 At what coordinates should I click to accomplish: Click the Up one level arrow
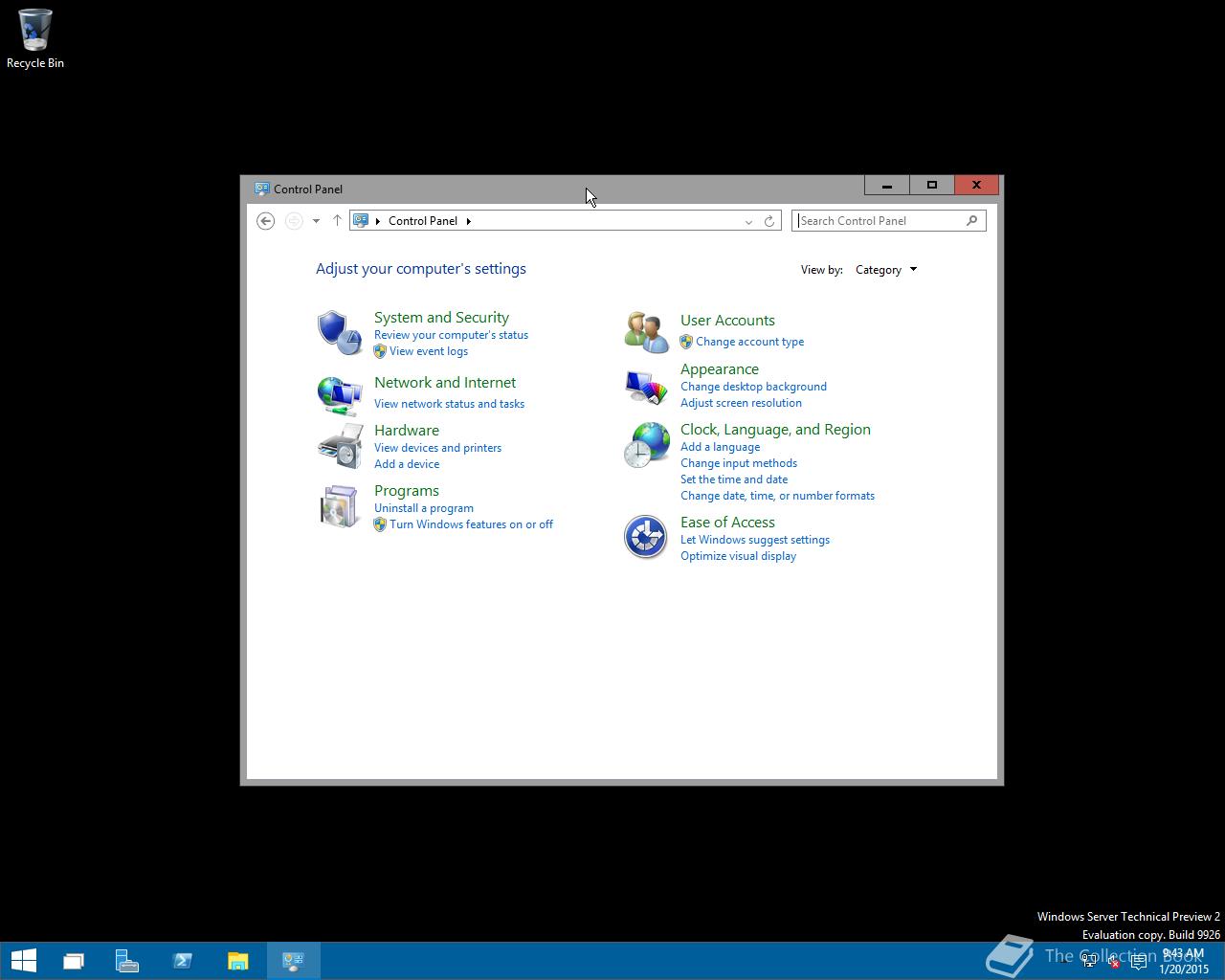[337, 221]
